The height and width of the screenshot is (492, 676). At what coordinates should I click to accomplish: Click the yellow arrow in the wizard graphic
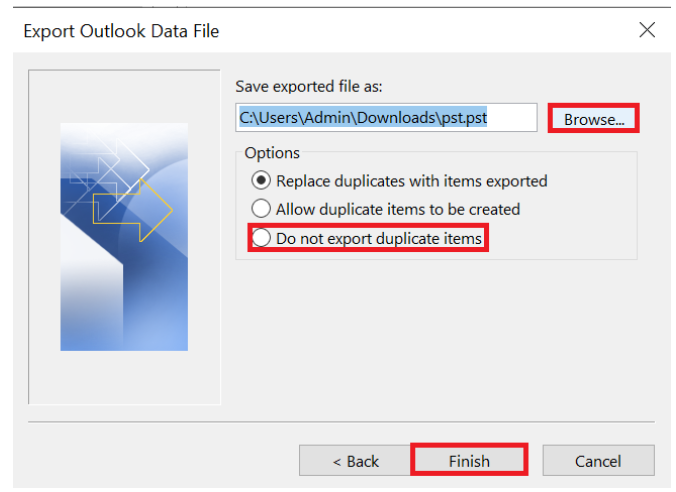click(133, 210)
